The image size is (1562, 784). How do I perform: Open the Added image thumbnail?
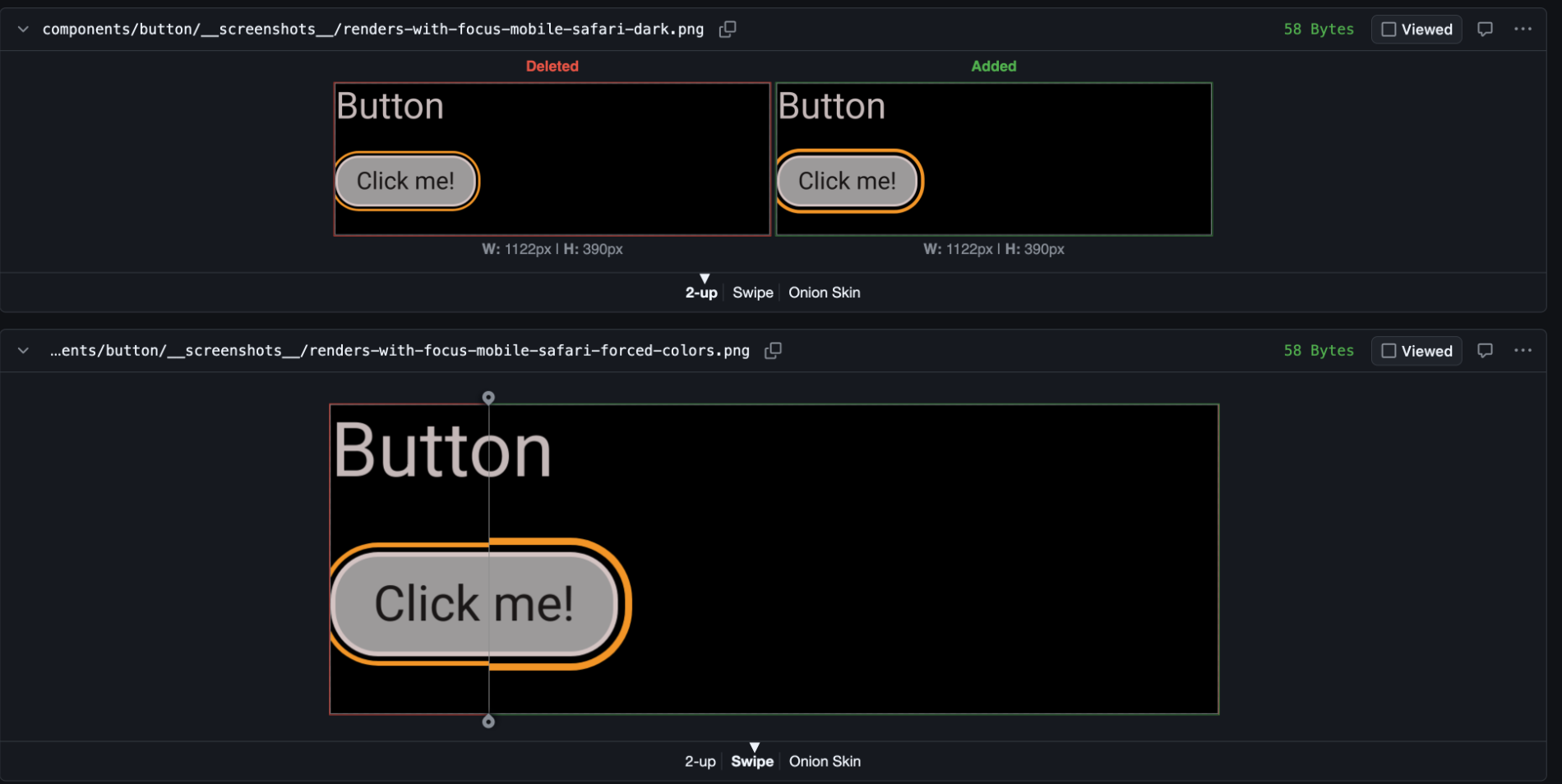pyautogui.click(x=994, y=159)
